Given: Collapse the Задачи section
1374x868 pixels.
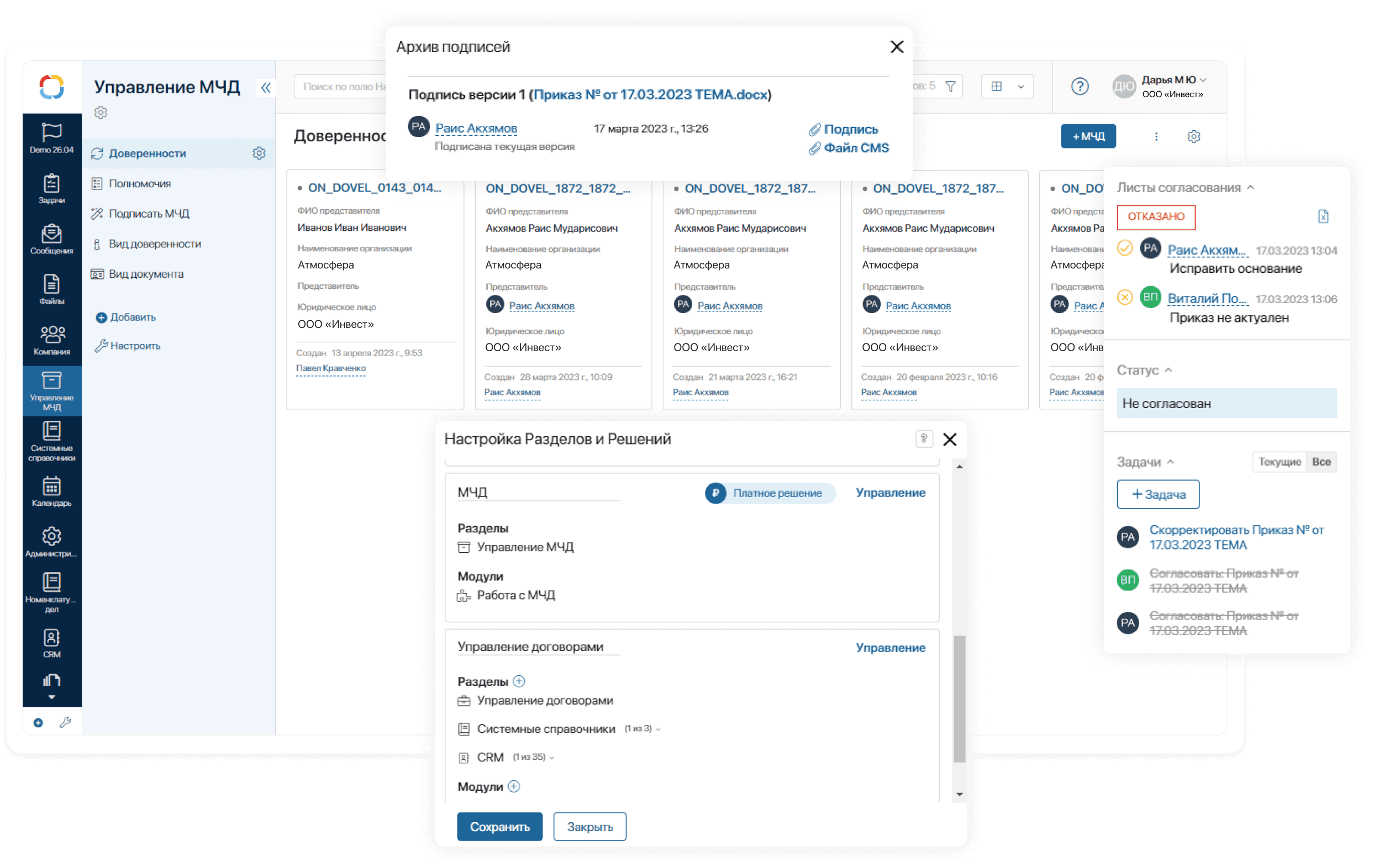Looking at the screenshot, I should (x=1171, y=462).
